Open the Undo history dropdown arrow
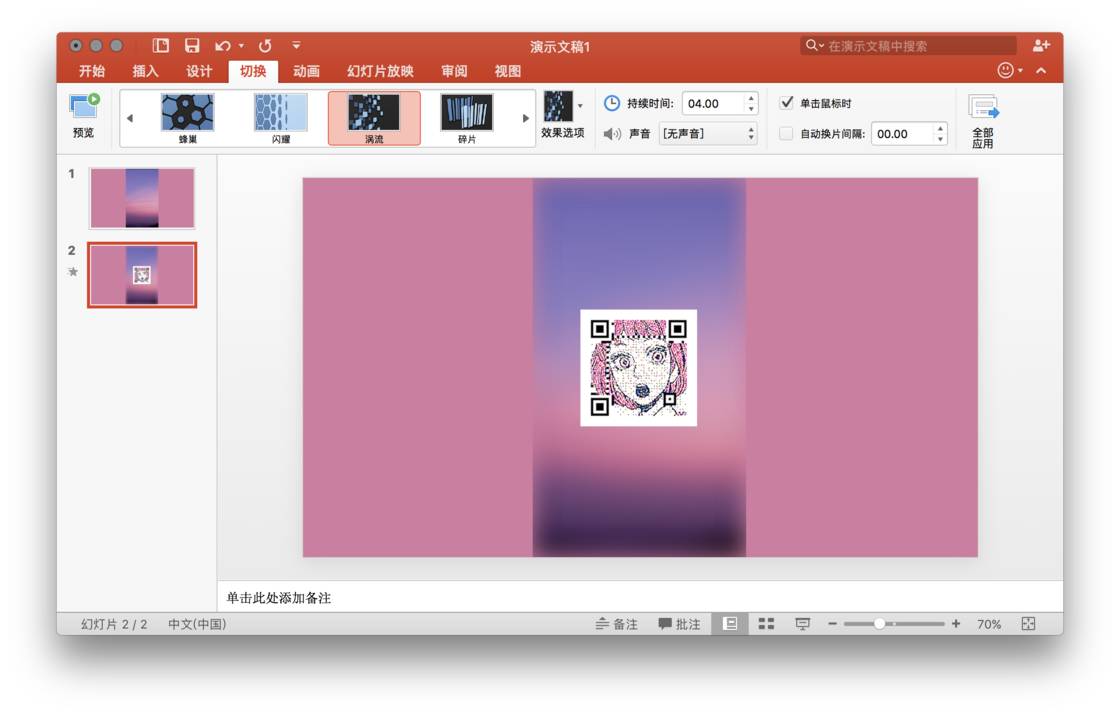1120x716 pixels. click(x=241, y=46)
